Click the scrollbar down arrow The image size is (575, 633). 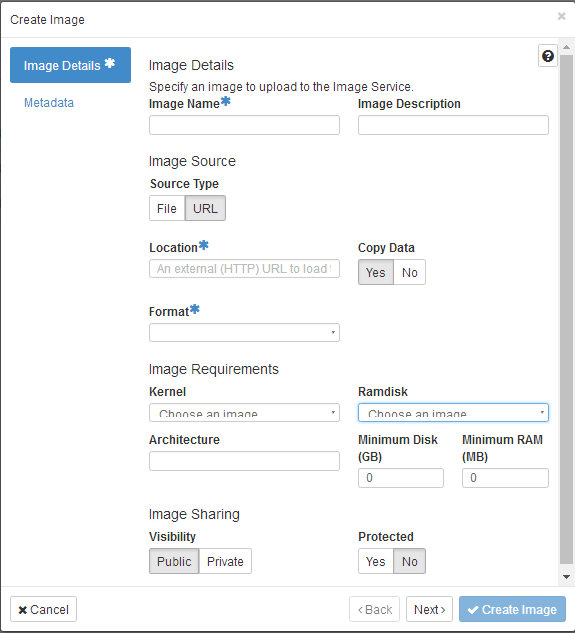pyautogui.click(x=567, y=577)
